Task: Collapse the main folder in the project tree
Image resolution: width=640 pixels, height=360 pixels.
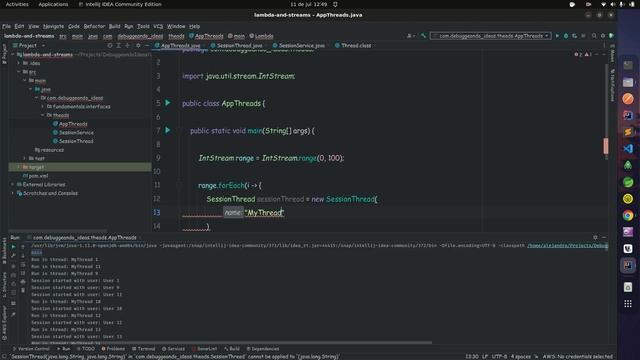Action: (24, 80)
